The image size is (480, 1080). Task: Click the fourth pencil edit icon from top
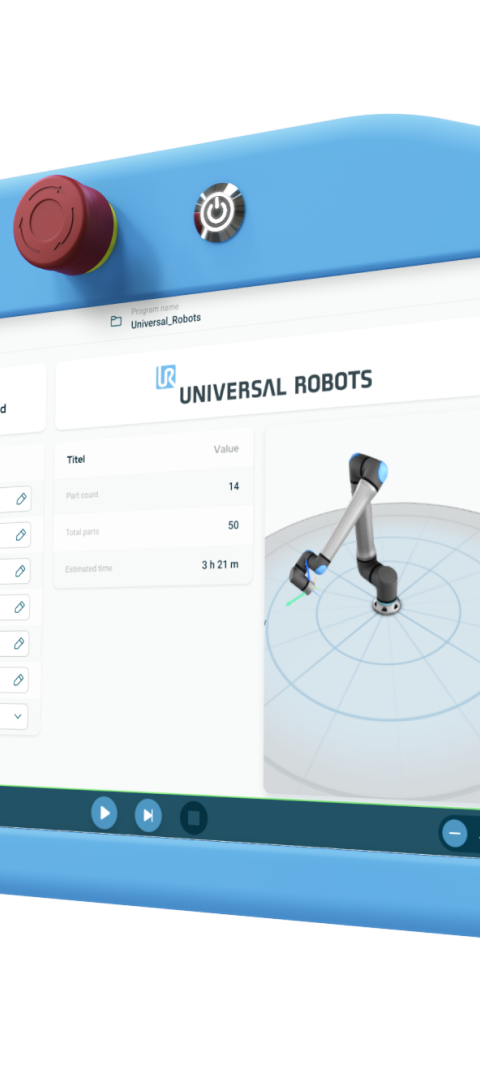[20, 607]
